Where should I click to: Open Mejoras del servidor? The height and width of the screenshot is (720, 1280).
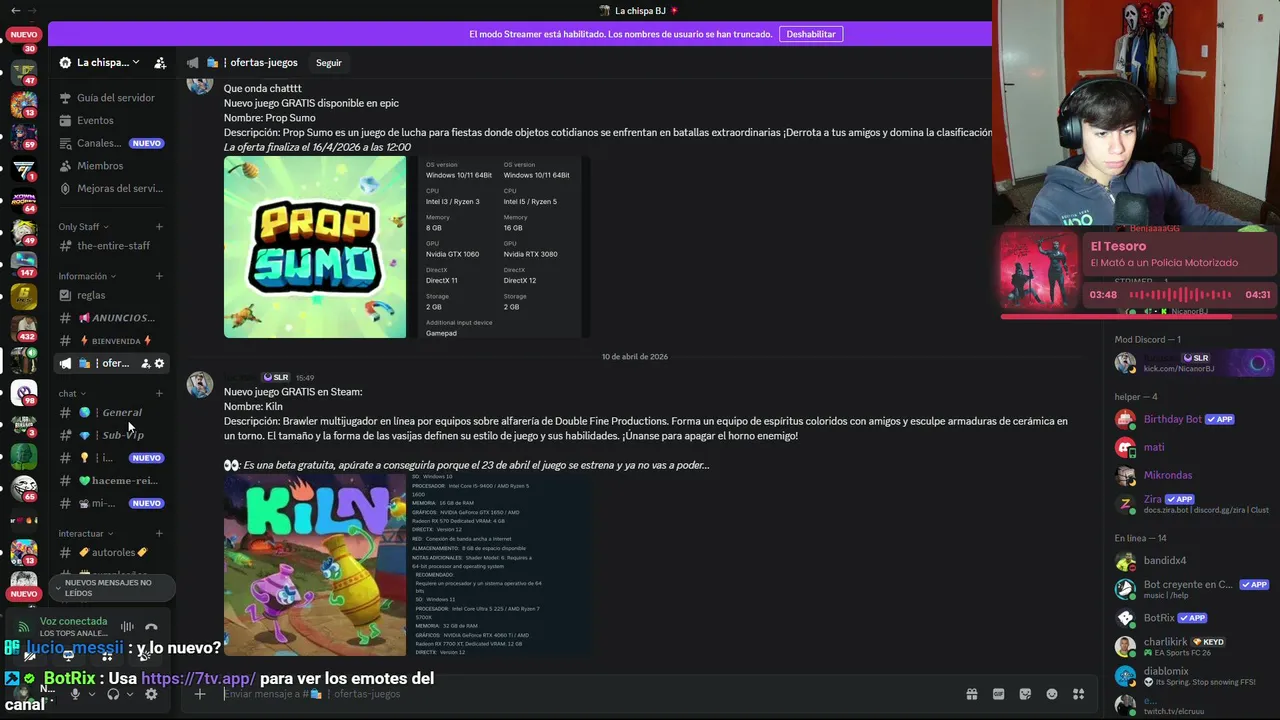point(111,188)
